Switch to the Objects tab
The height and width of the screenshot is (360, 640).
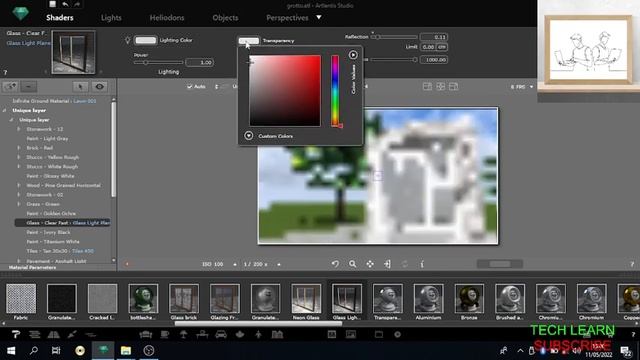pos(225,18)
